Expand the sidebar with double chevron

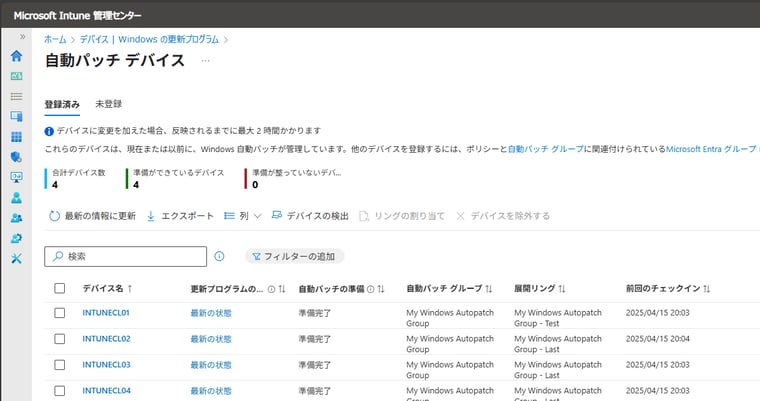(x=22, y=37)
